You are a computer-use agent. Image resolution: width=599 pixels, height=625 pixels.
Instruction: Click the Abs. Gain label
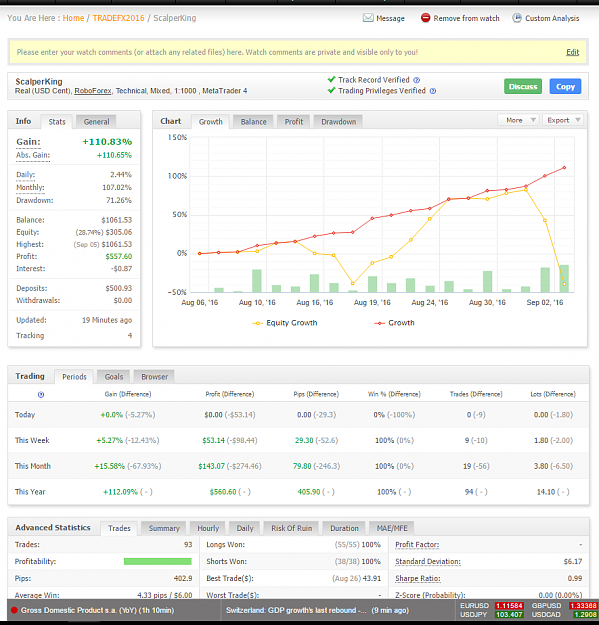point(33,155)
